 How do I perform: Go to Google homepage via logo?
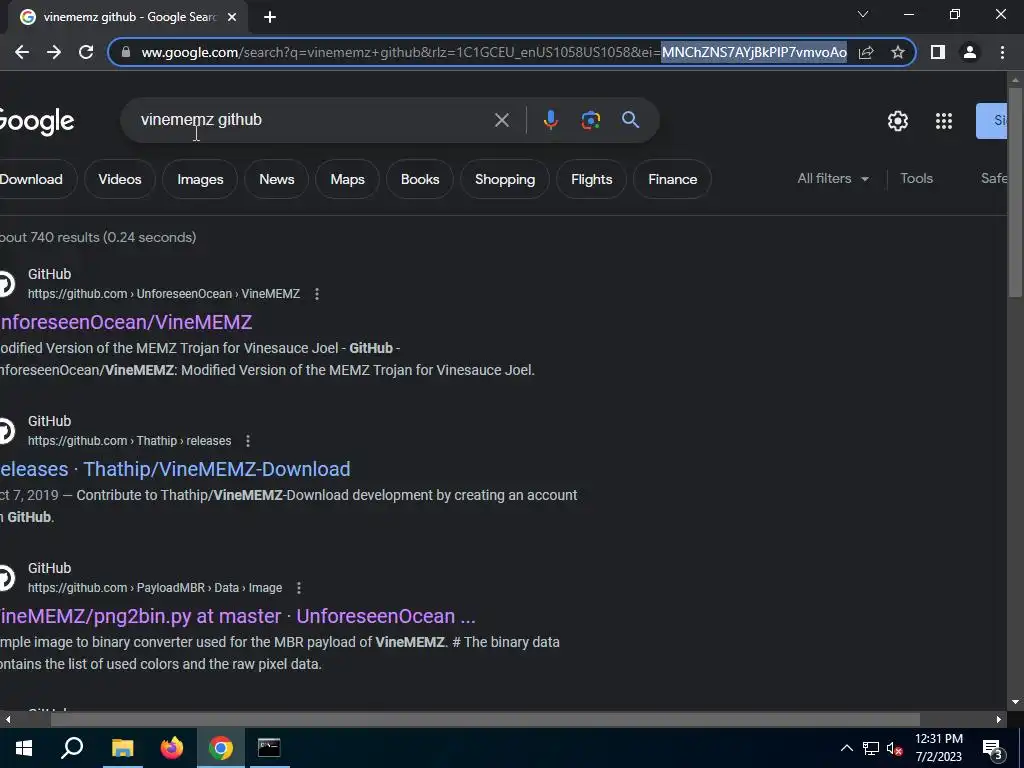click(x=37, y=121)
